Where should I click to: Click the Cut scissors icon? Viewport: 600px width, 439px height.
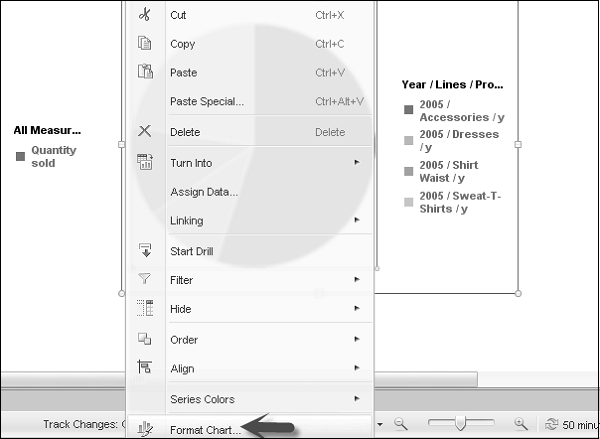click(144, 15)
